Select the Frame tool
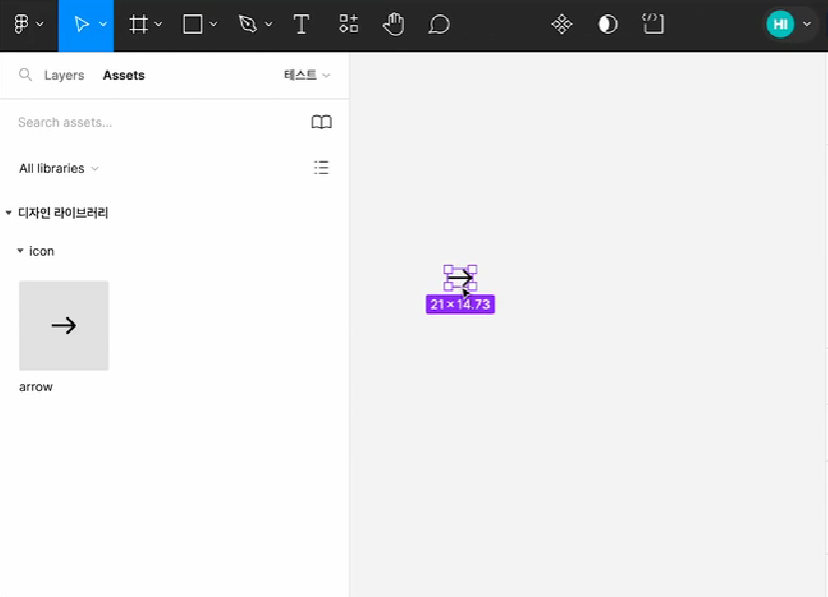828x597 pixels. point(138,24)
